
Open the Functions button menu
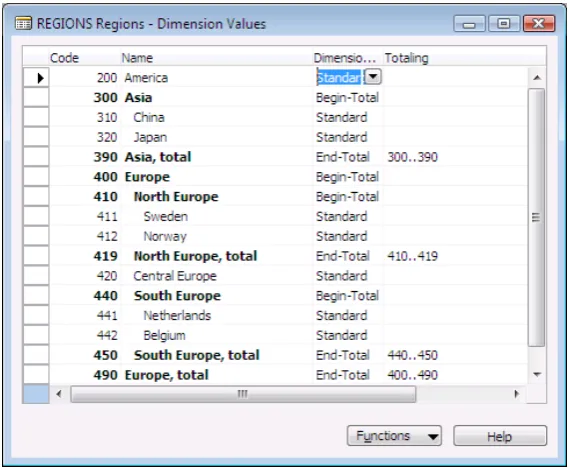coord(394,436)
